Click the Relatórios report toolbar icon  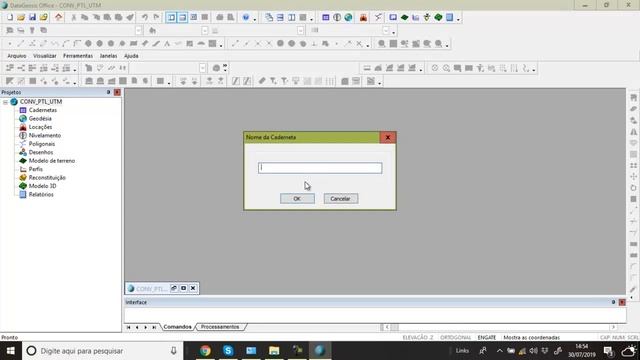coord(449,17)
